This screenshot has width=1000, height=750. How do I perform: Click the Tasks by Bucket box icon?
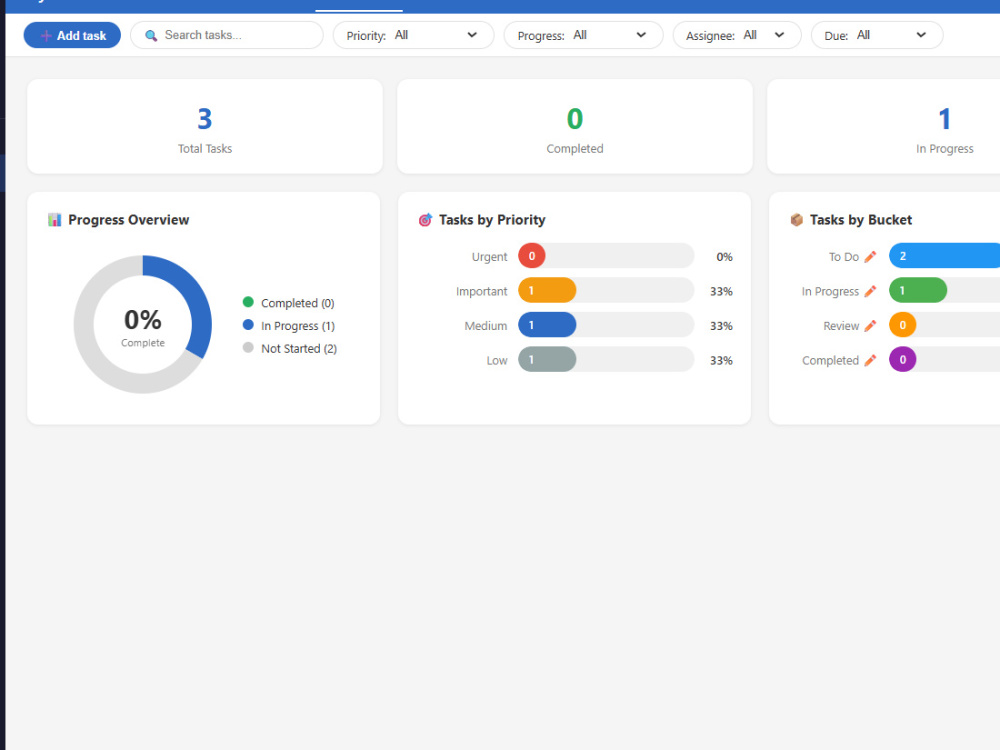click(797, 220)
